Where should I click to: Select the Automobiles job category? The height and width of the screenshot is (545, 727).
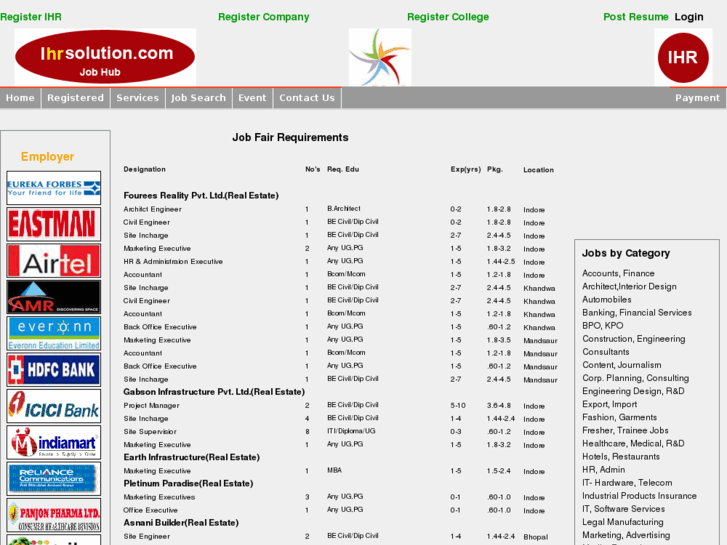(607, 299)
